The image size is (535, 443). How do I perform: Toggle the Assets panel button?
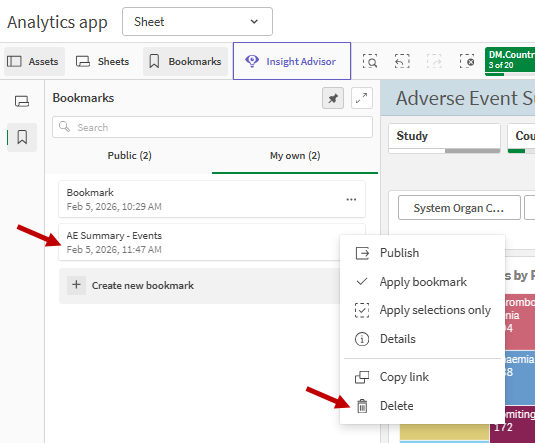[x=34, y=61]
